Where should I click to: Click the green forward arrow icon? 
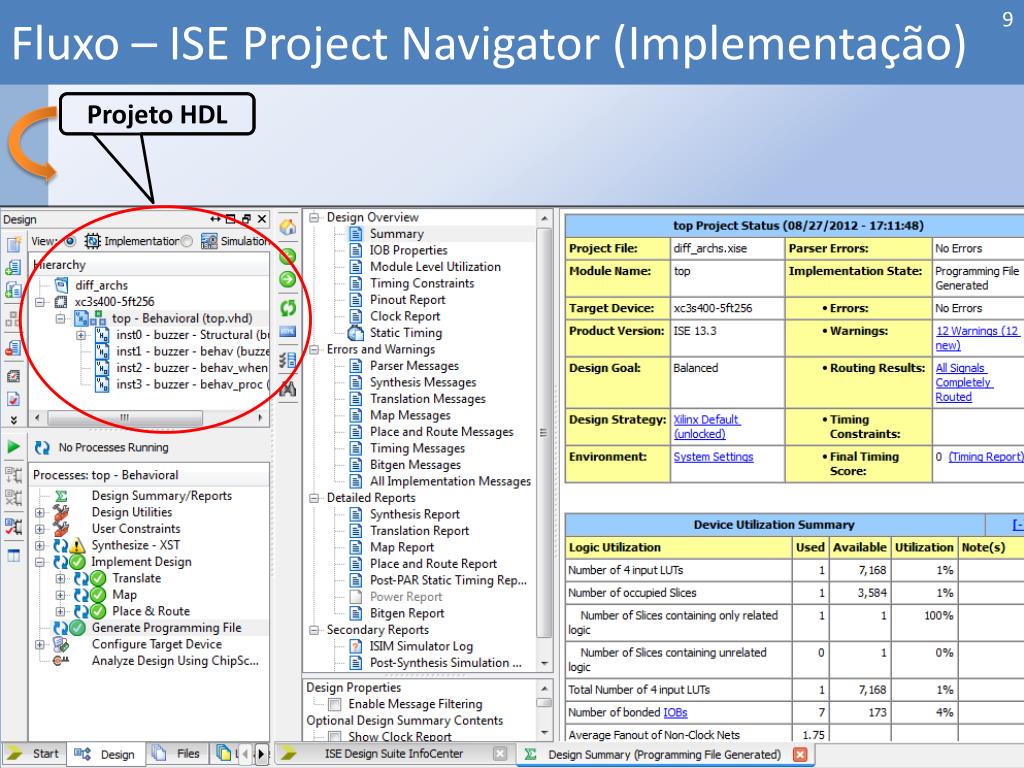click(x=288, y=280)
